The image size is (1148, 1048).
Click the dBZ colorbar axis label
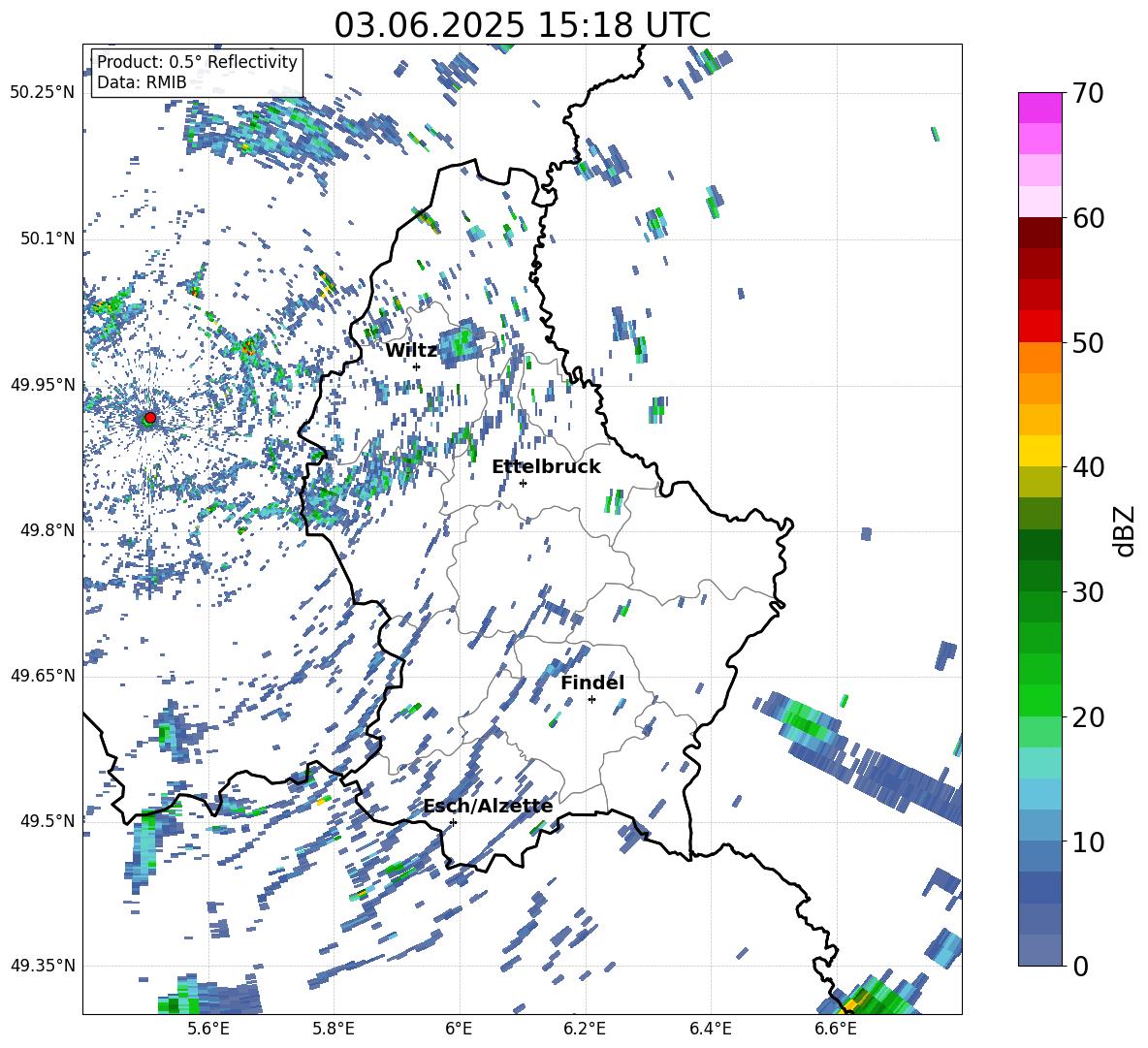coord(1126,530)
